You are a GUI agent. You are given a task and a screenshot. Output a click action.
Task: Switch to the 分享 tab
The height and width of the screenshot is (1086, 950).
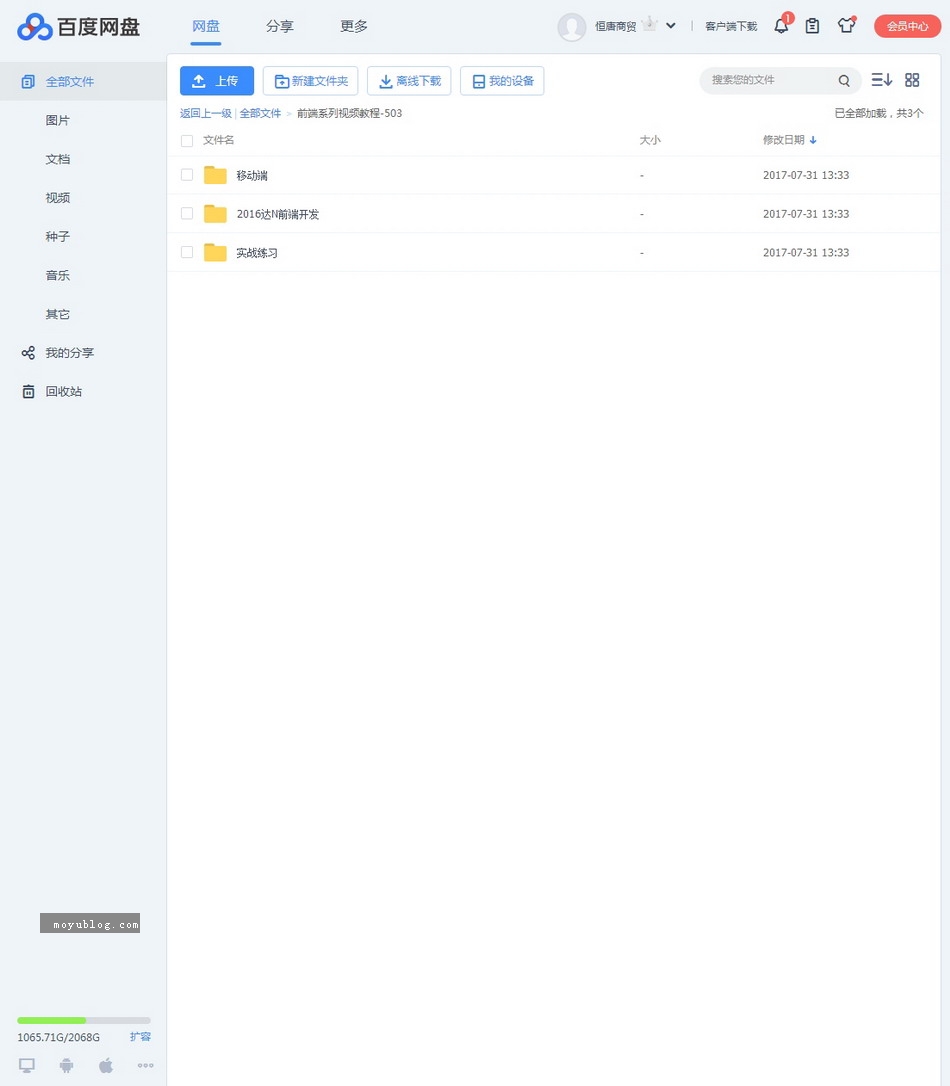coord(280,26)
